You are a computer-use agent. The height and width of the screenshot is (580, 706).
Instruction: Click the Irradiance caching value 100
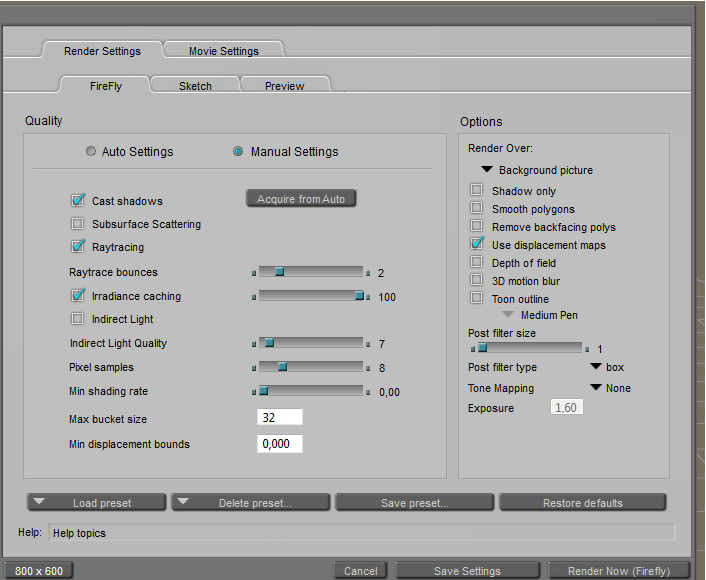click(x=387, y=297)
